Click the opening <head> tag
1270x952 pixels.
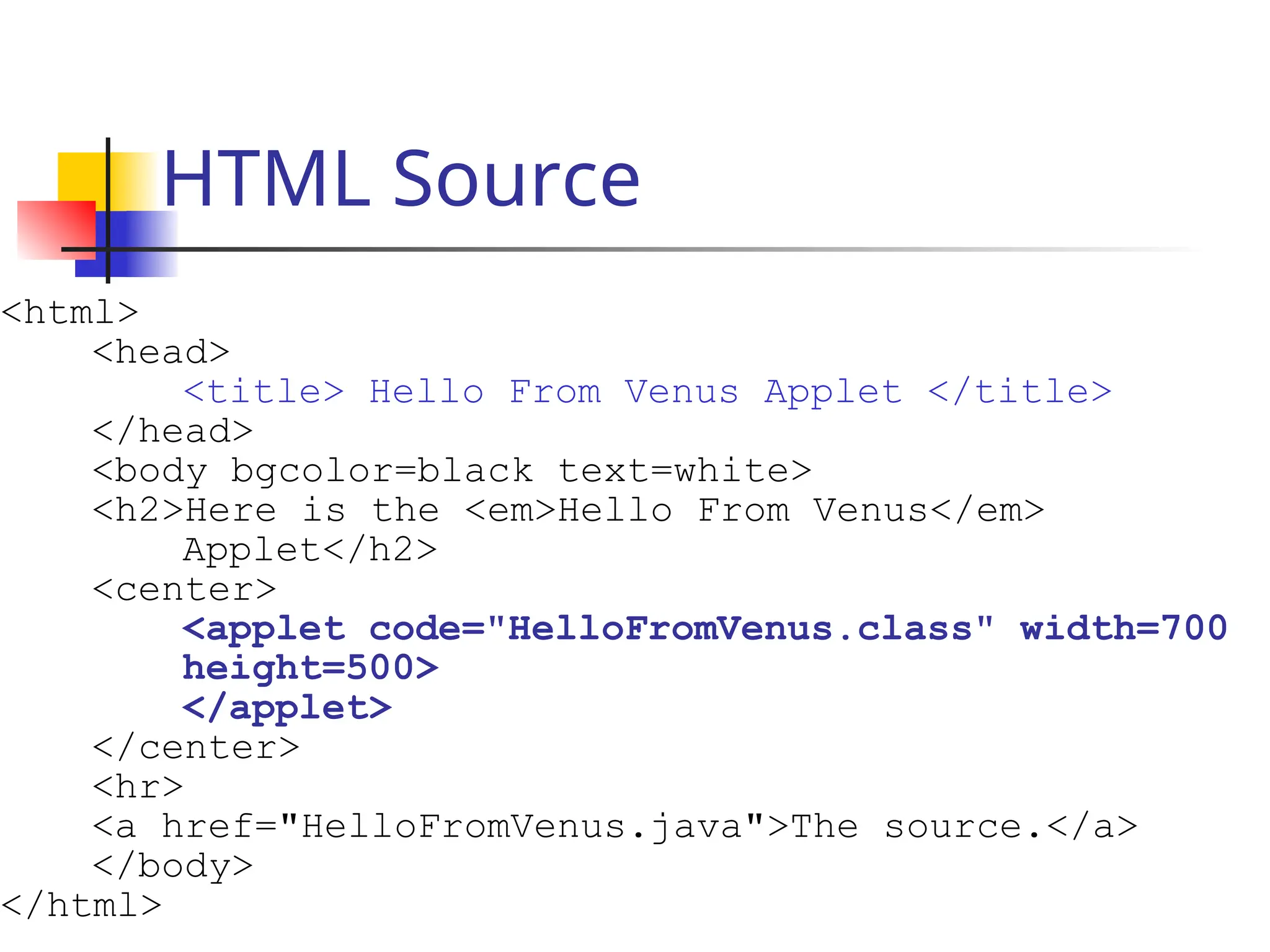pyautogui.click(x=161, y=352)
